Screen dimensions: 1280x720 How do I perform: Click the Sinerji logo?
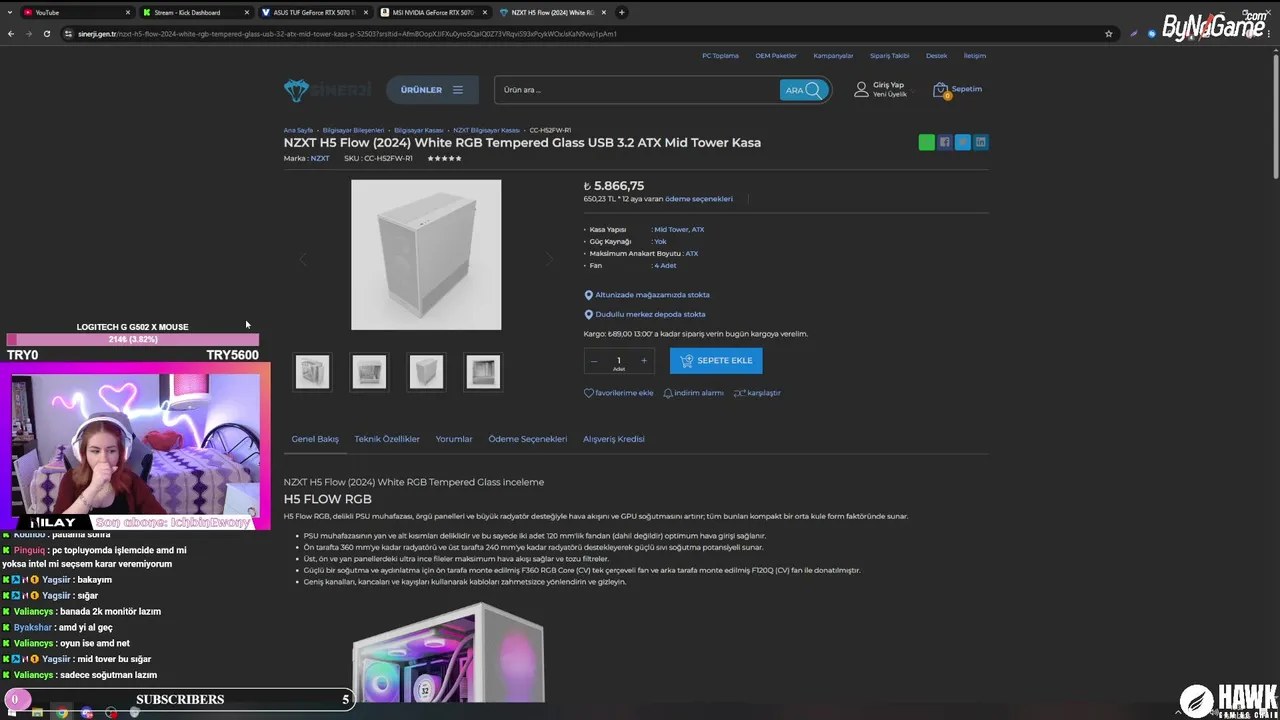tap(327, 90)
